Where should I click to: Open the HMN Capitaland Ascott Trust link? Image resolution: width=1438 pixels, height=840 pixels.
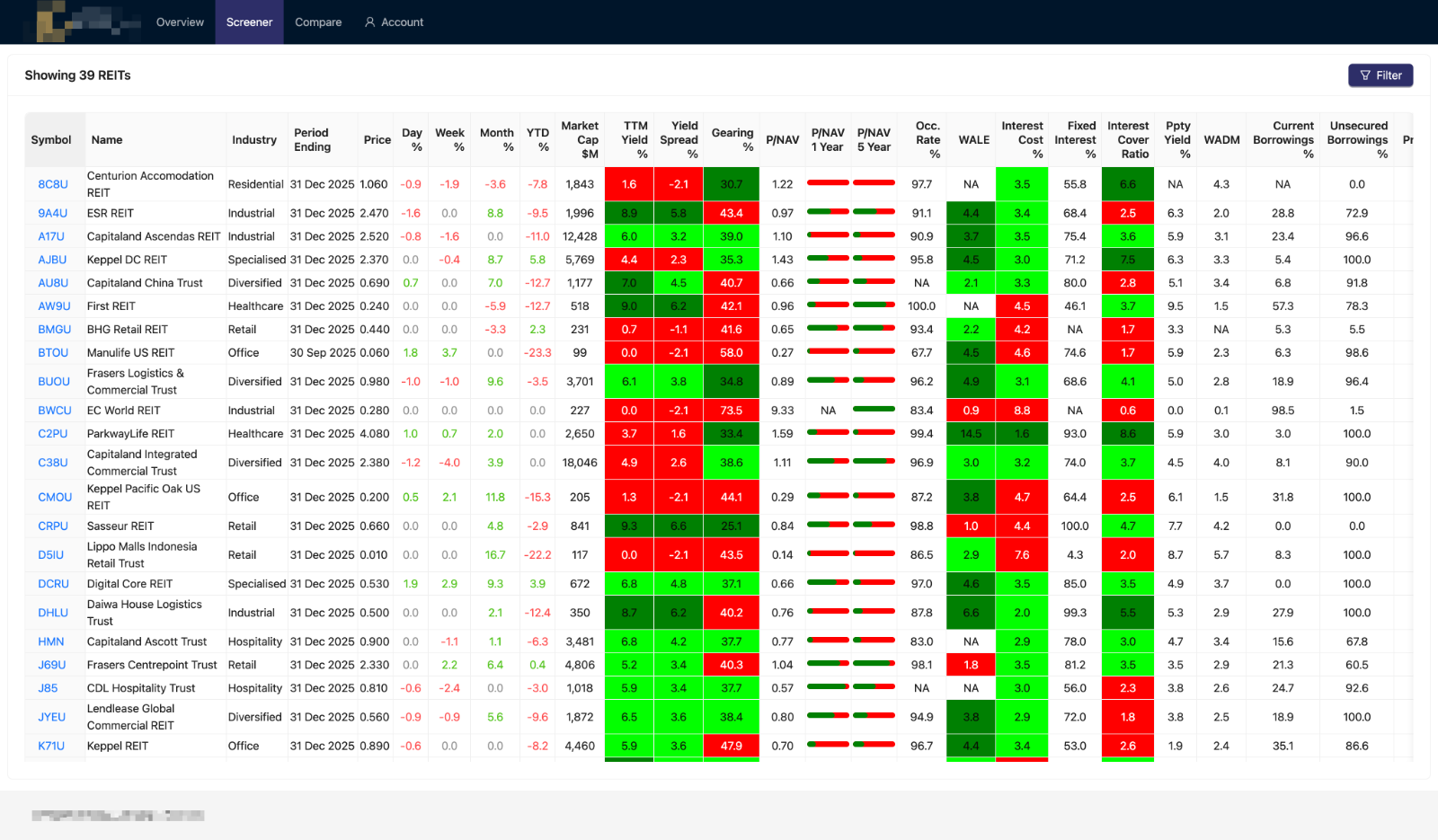pos(51,641)
